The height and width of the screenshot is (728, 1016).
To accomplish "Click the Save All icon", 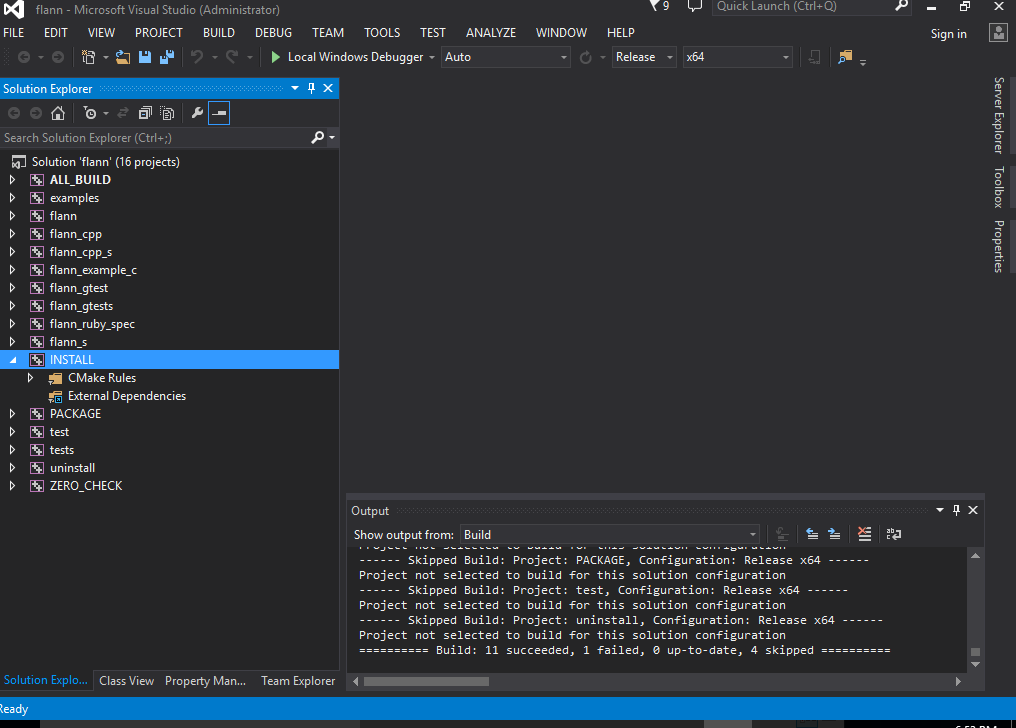I will 167,57.
